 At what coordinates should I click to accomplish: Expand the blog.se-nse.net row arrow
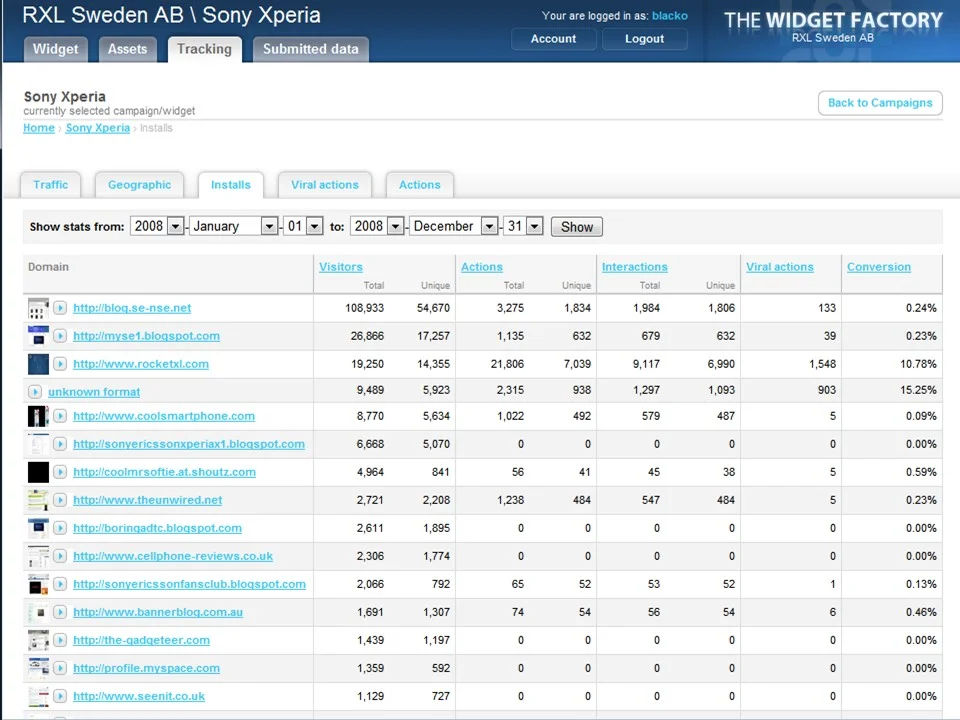point(59,308)
